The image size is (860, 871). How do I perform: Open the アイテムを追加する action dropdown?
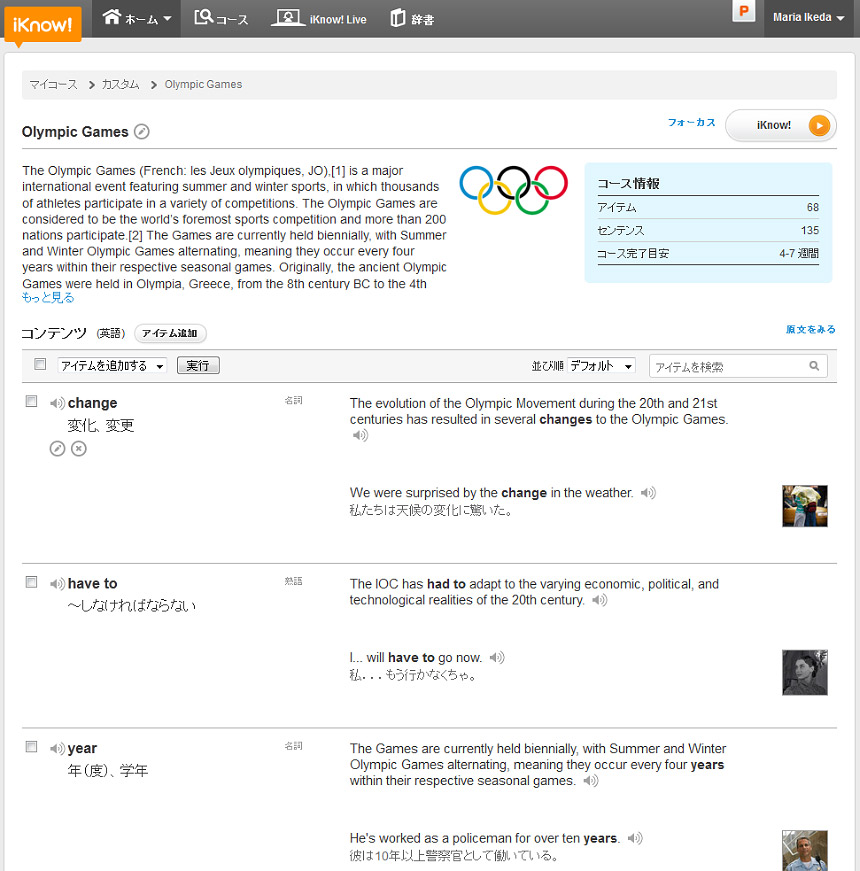tap(112, 366)
